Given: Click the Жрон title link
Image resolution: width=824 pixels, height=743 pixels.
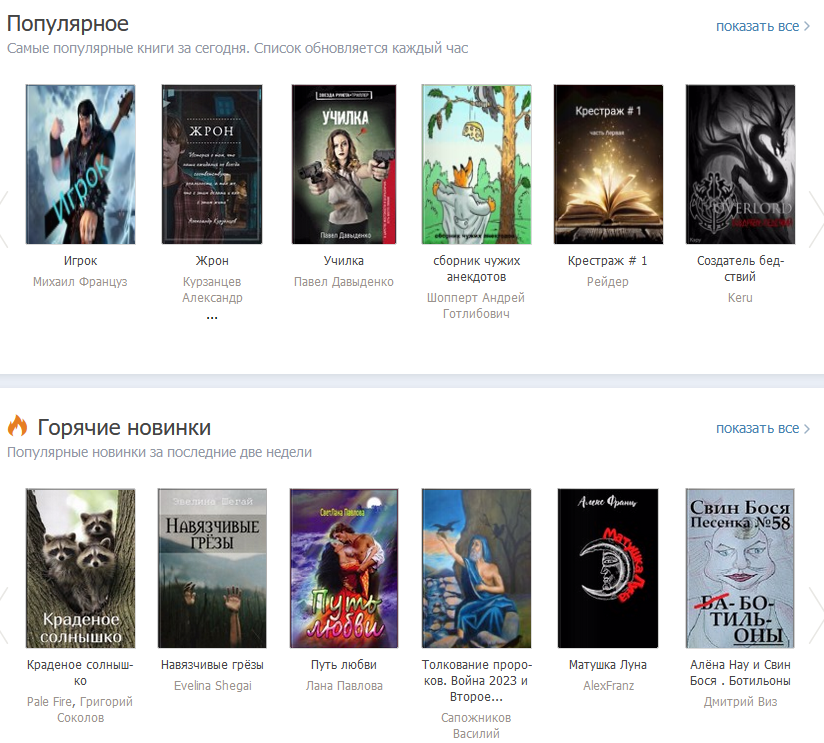Looking at the screenshot, I should [x=212, y=261].
